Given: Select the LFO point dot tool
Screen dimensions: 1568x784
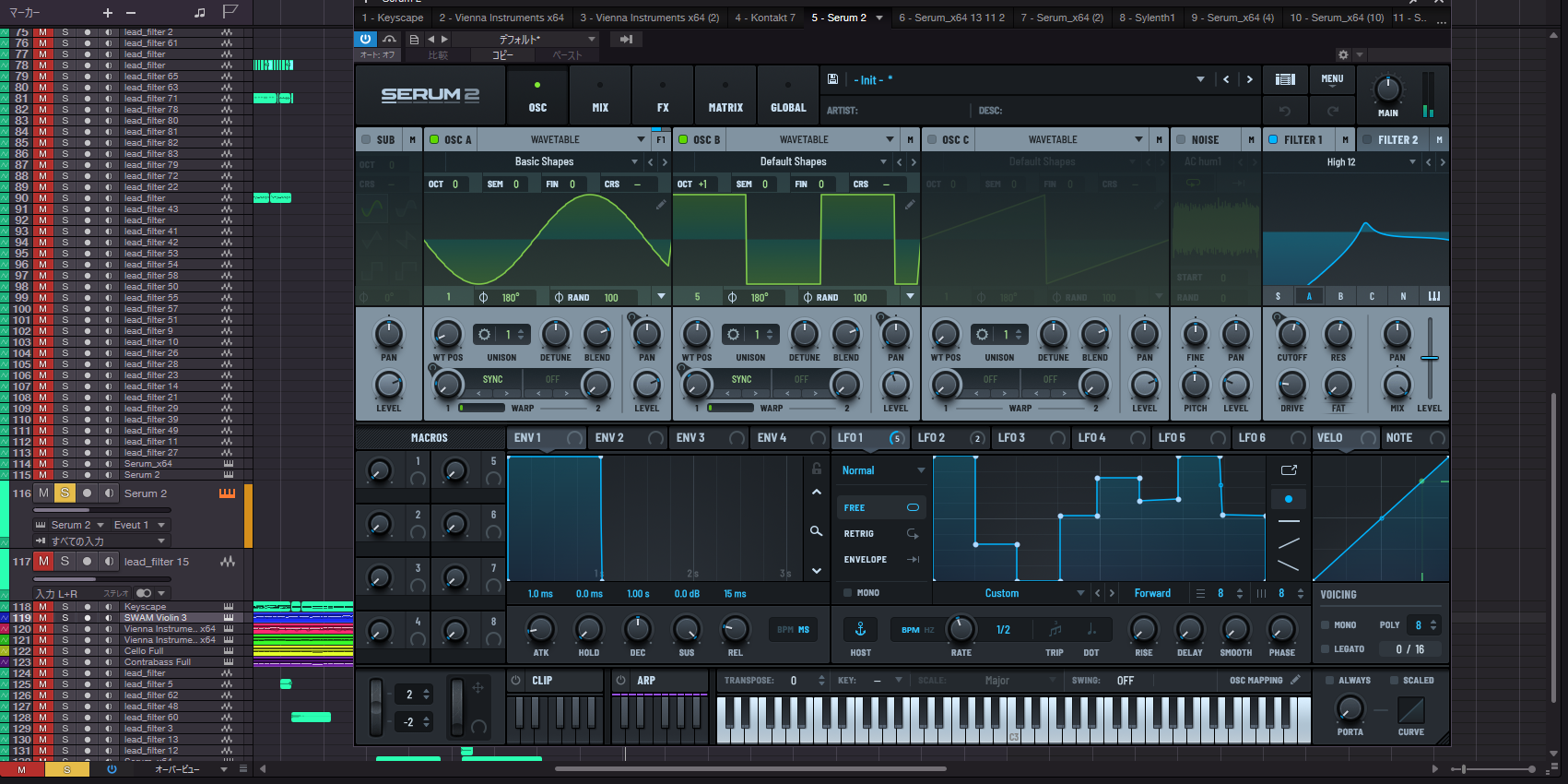Looking at the screenshot, I should point(1289,499).
